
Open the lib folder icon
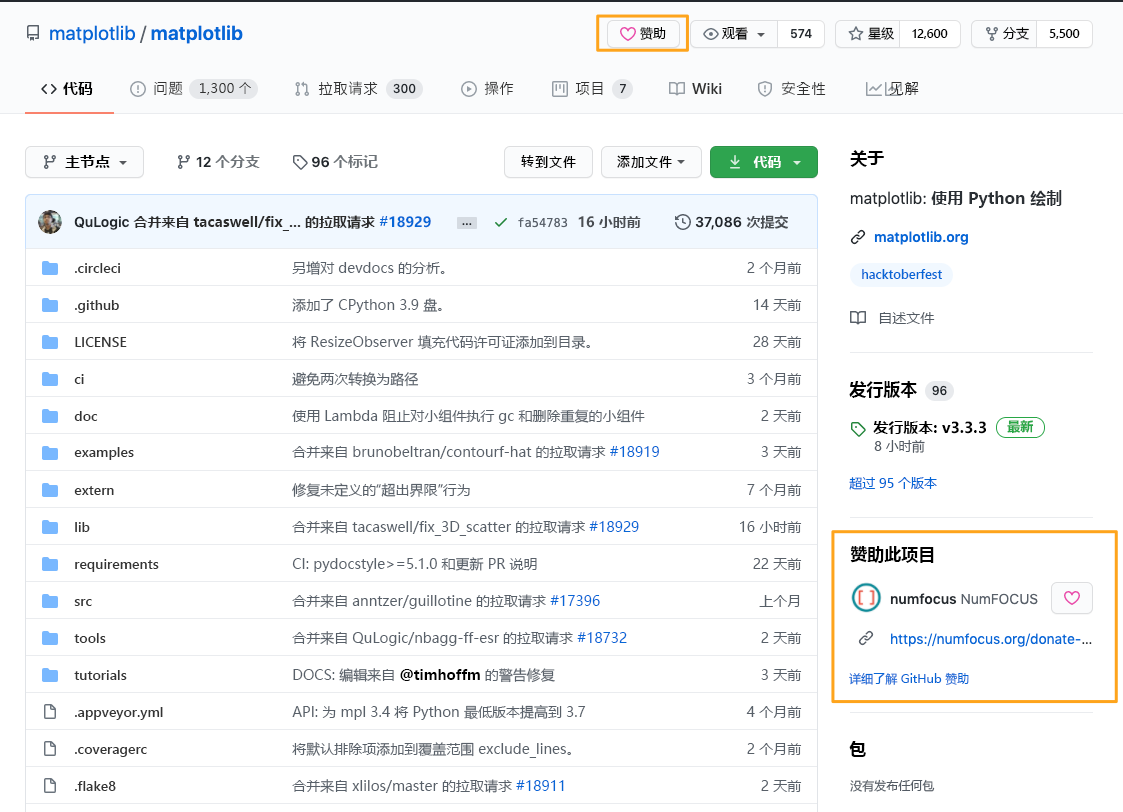point(50,526)
